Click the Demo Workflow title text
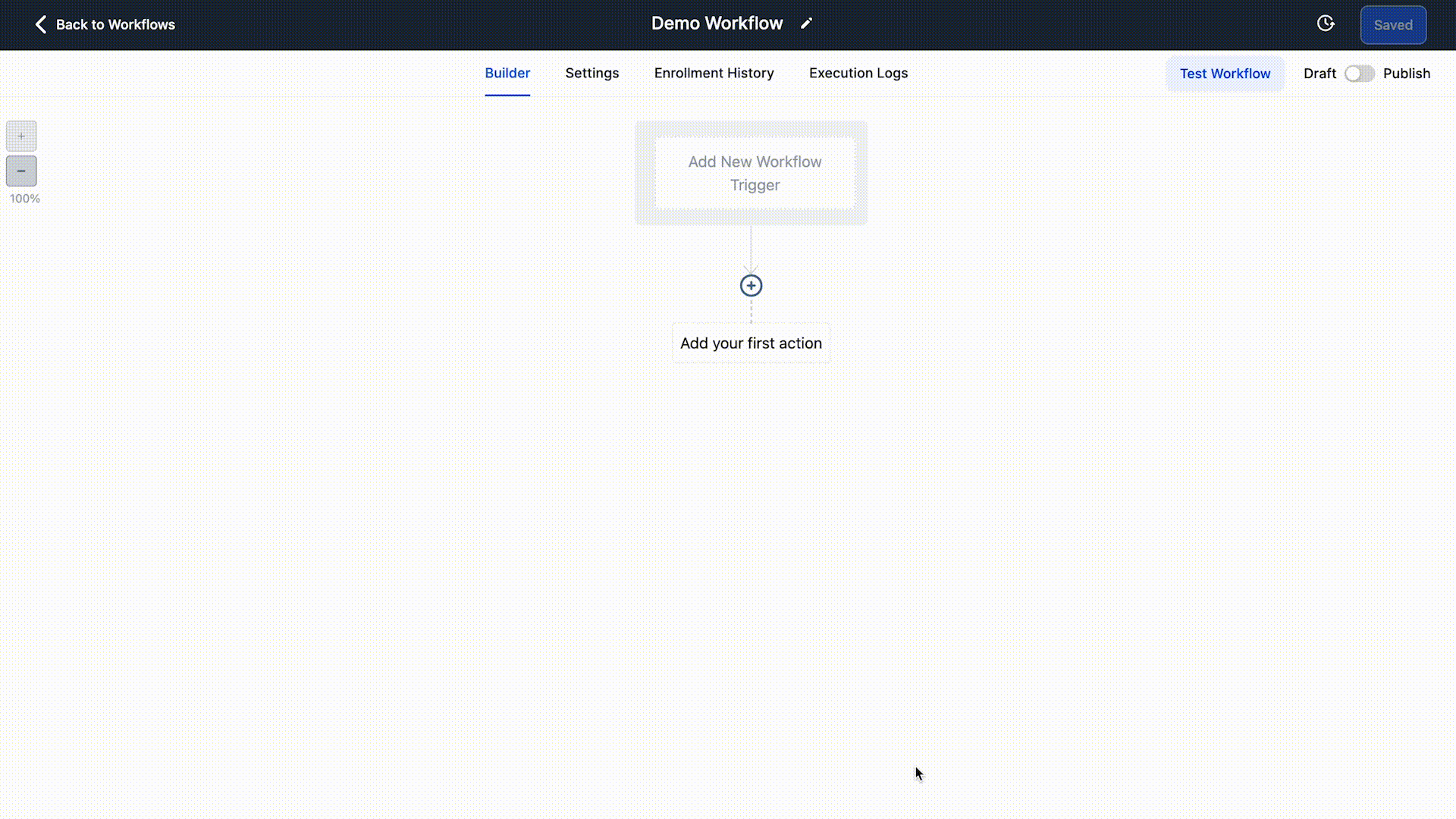The height and width of the screenshot is (819, 1456). (717, 24)
